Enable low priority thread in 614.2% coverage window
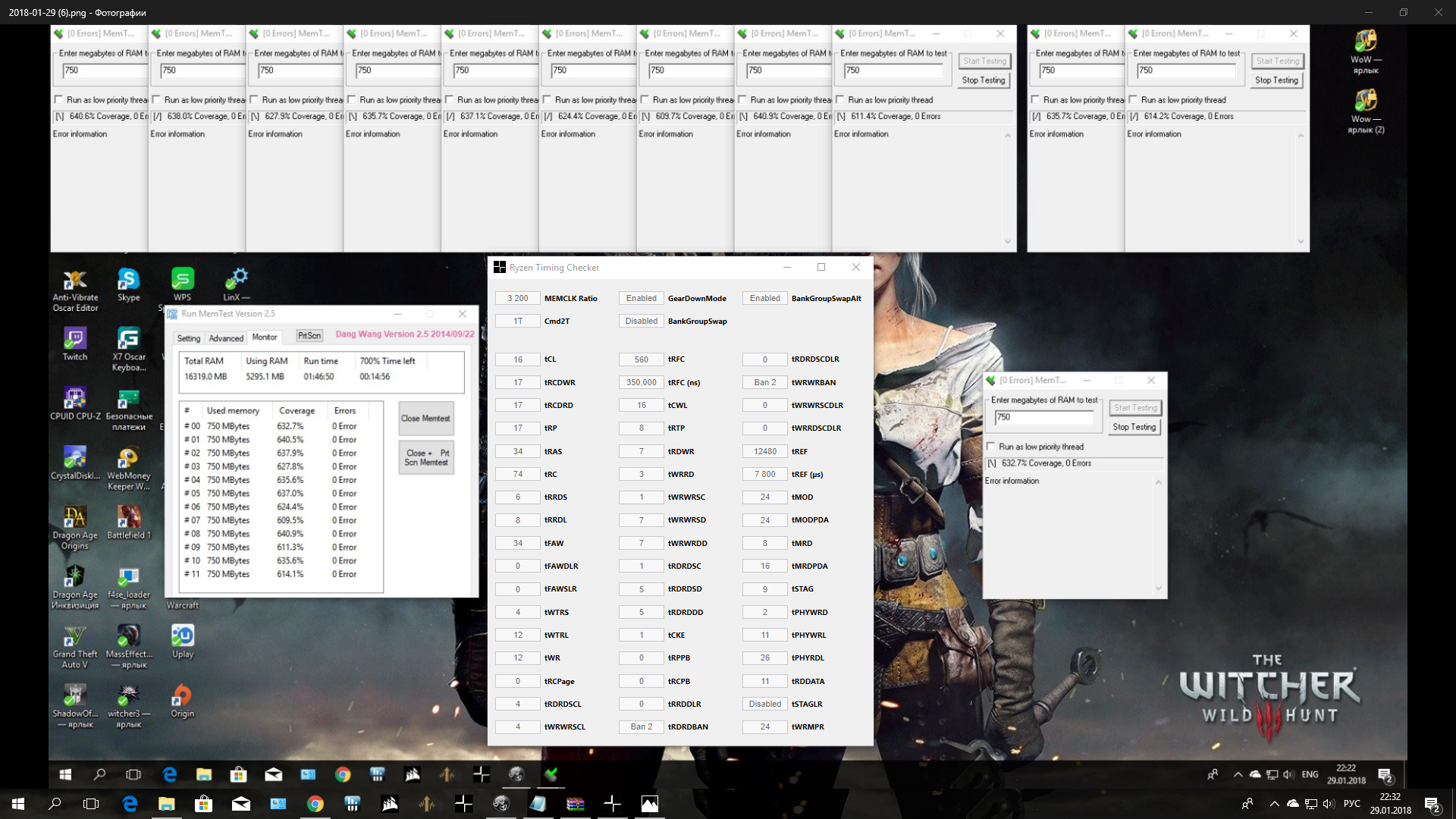This screenshot has width=1456, height=819. pyautogui.click(x=1133, y=100)
